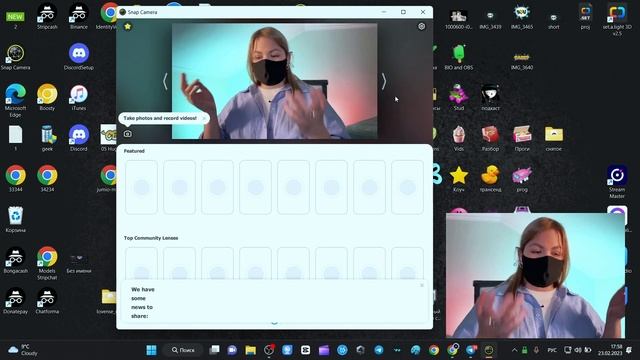Open the Windows Start menu
The height and width of the screenshot is (360, 640).
151,350
